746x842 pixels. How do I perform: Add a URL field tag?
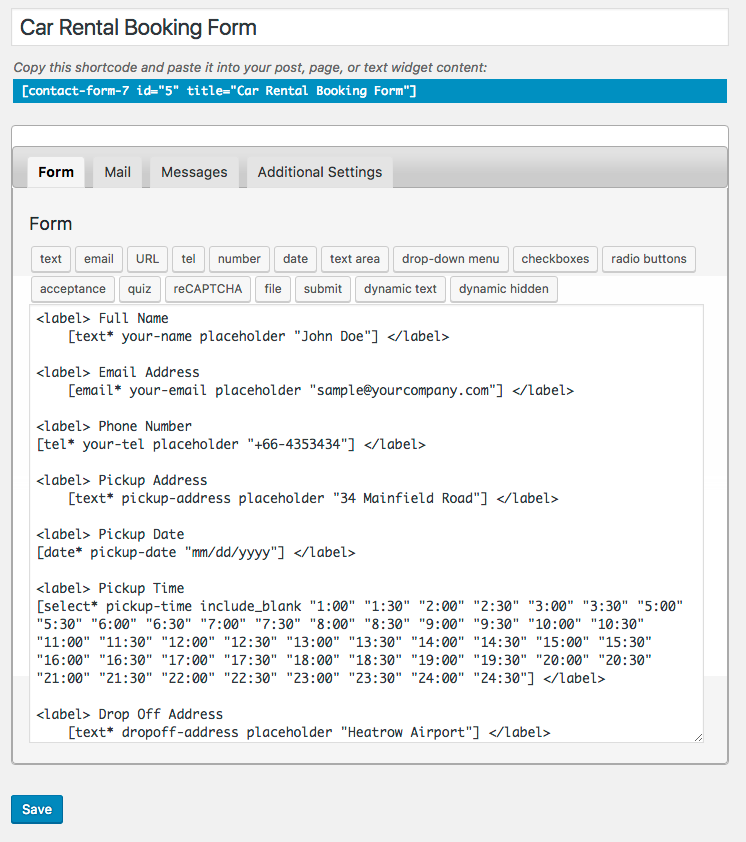pos(147,259)
